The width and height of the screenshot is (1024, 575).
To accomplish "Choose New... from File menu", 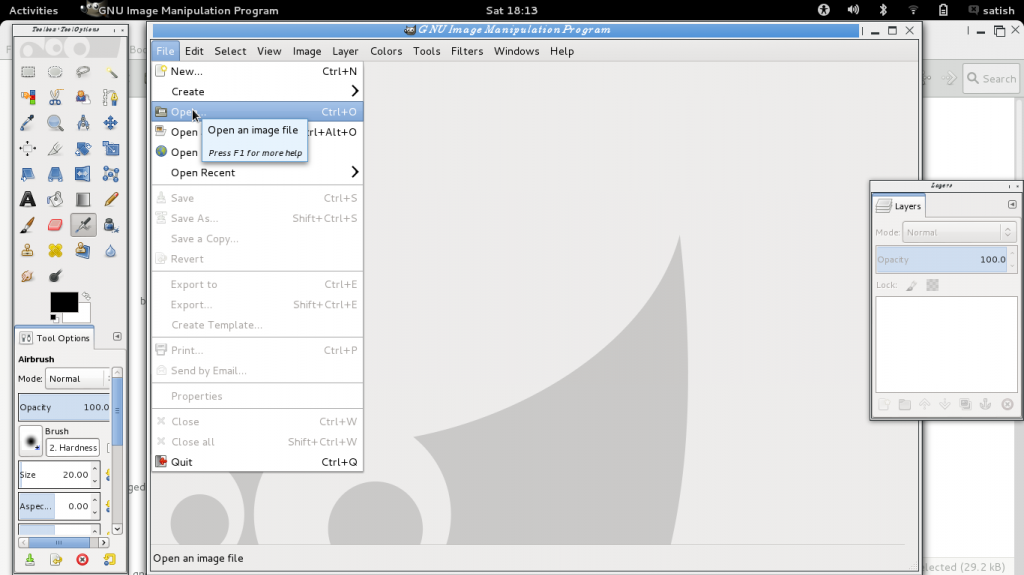I will [257, 71].
